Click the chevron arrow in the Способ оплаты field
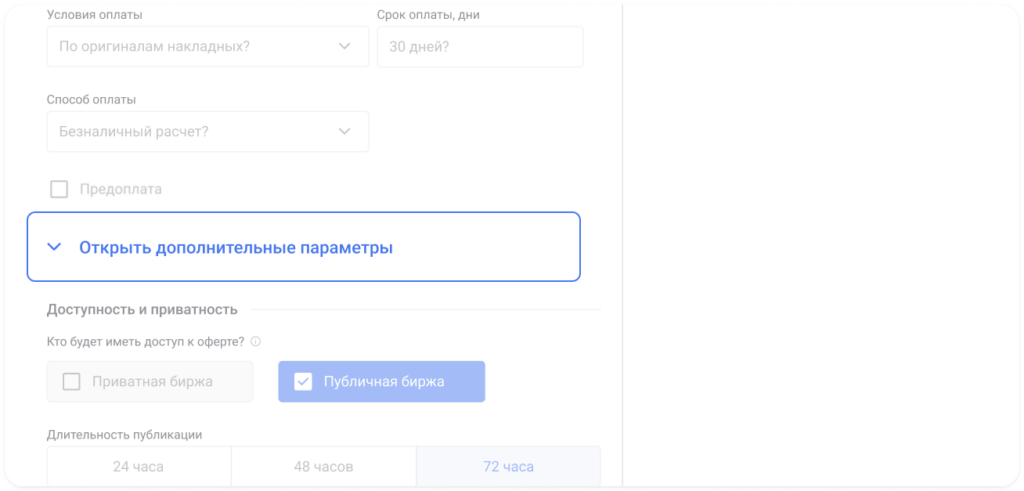 [345, 131]
